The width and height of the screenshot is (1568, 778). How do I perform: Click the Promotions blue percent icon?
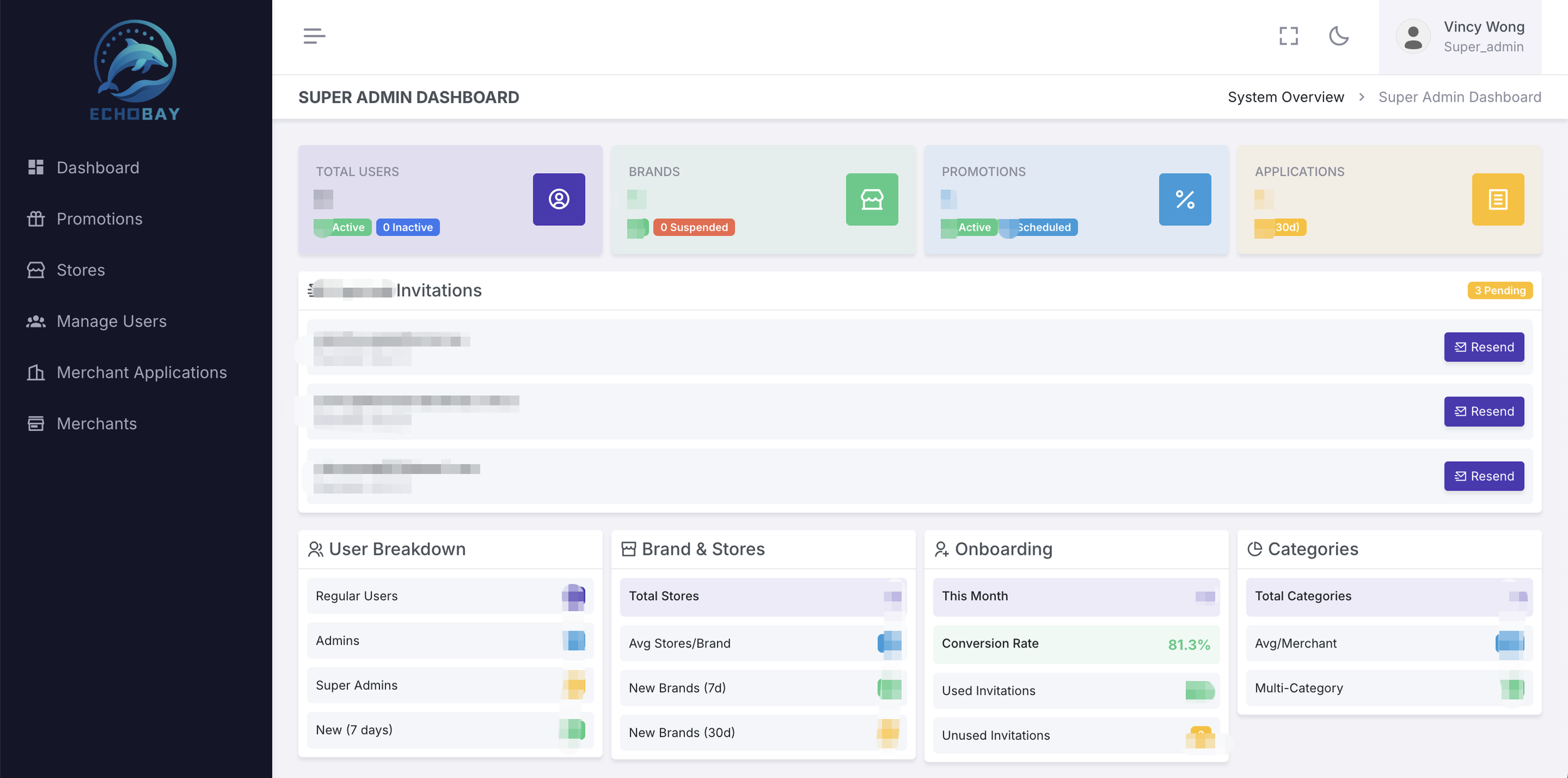click(1184, 200)
